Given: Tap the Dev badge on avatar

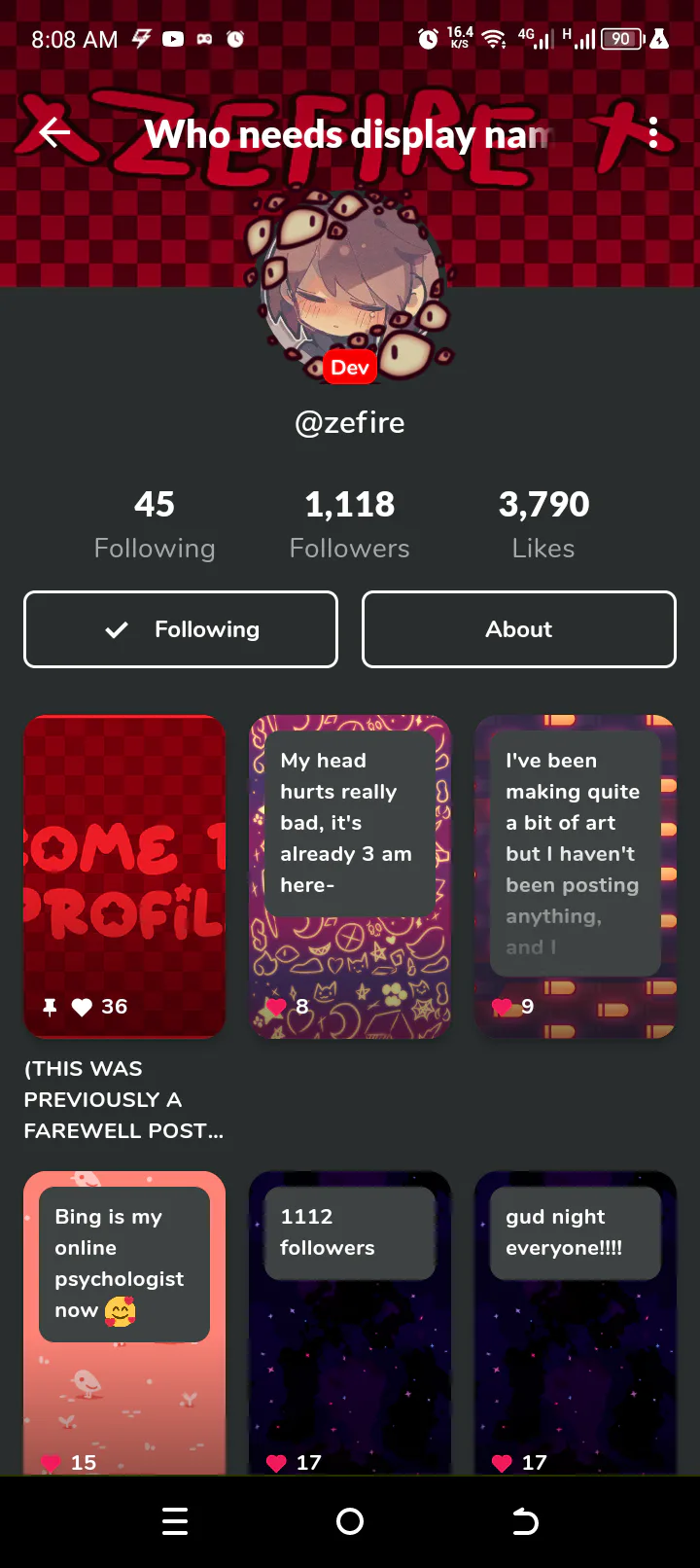Looking at the screenshot, I should click(x=350, y=367).
